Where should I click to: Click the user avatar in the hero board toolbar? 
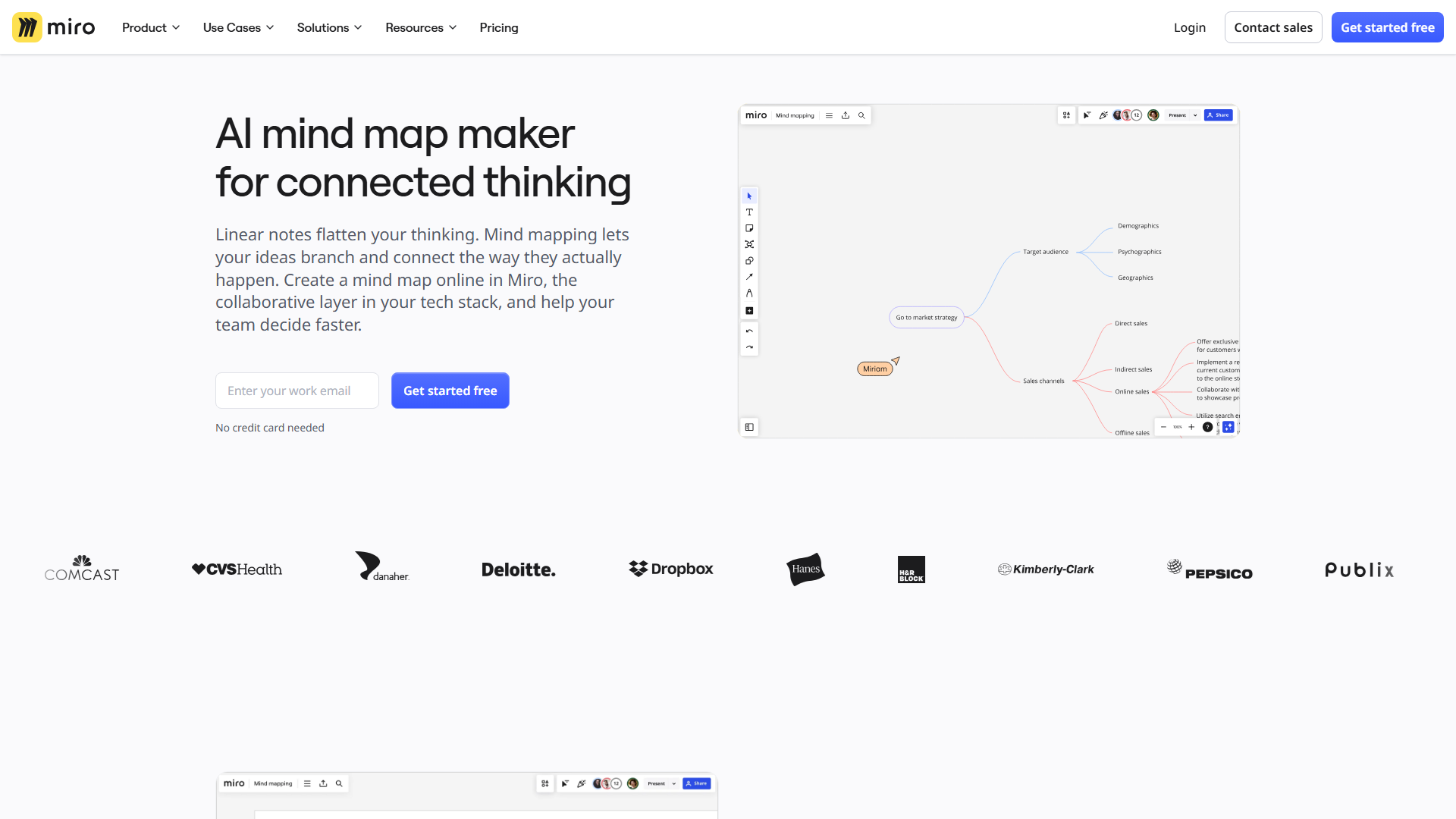pos(1153,115)
